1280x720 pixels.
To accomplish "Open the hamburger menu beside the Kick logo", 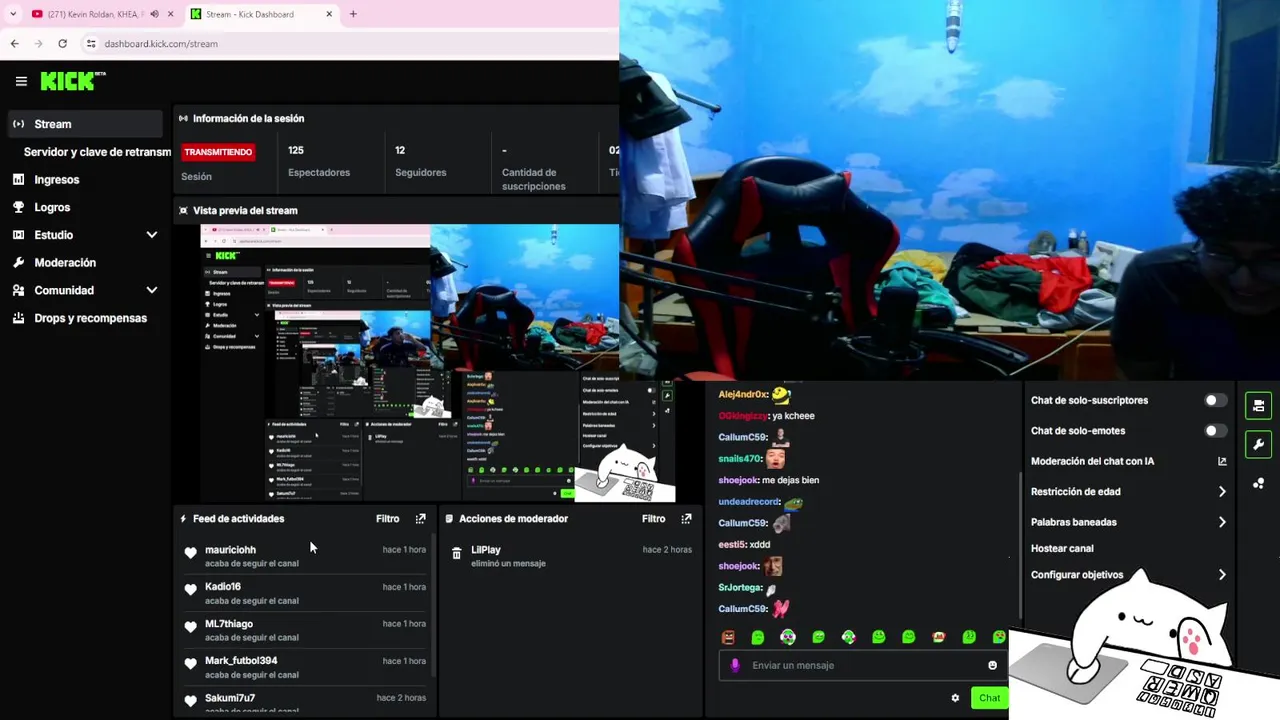I will (x=21, y=81).
